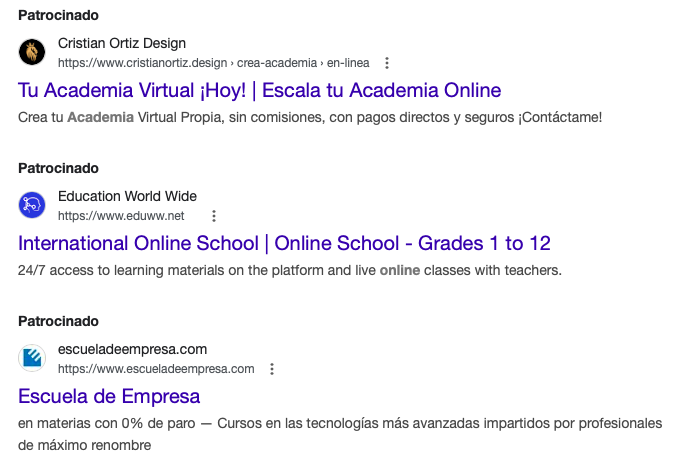Click the https://www.eduww.net URL text
The height and width of the screenshot is (458, 676).
121,216
